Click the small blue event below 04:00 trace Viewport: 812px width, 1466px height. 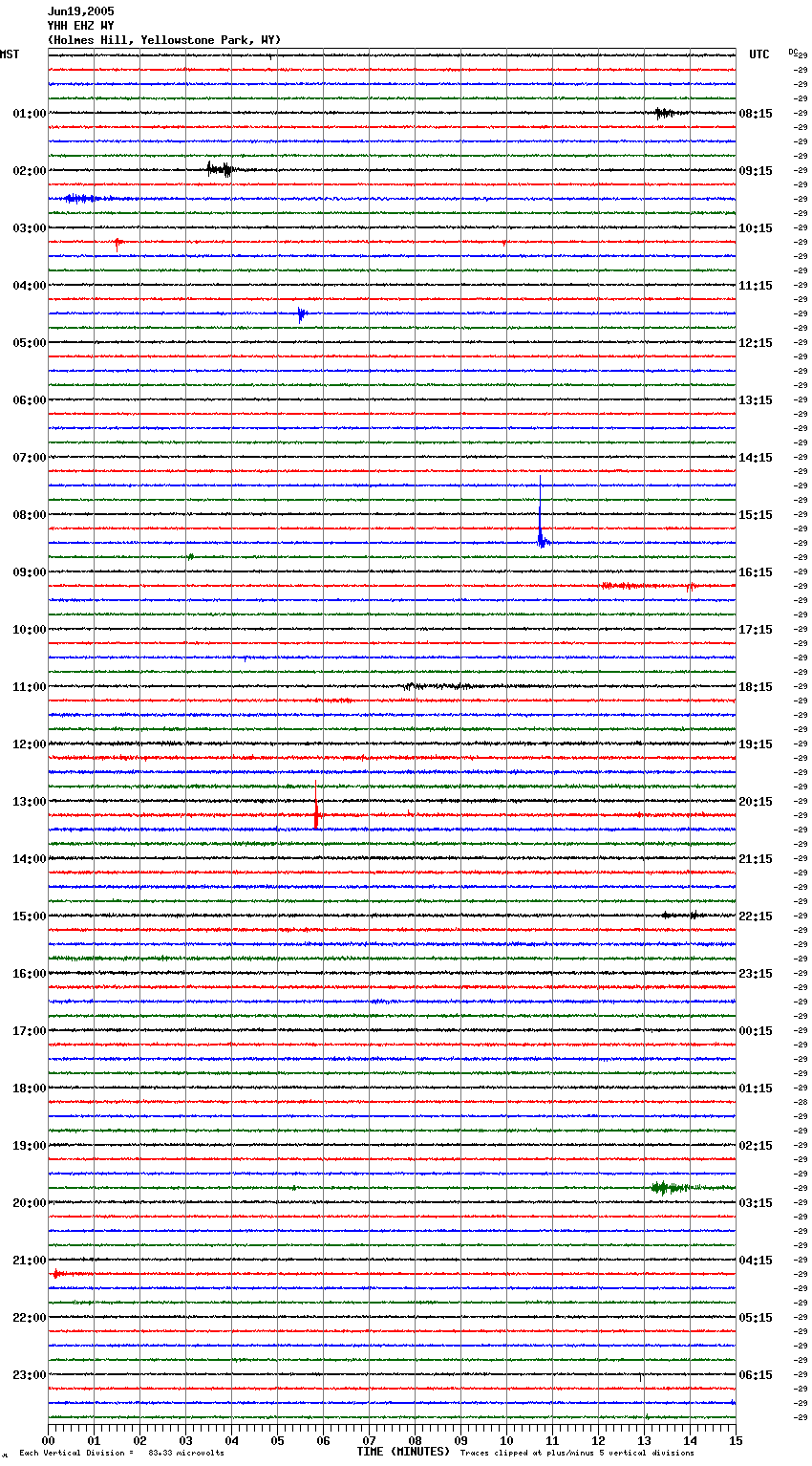(x=301, y=313)
